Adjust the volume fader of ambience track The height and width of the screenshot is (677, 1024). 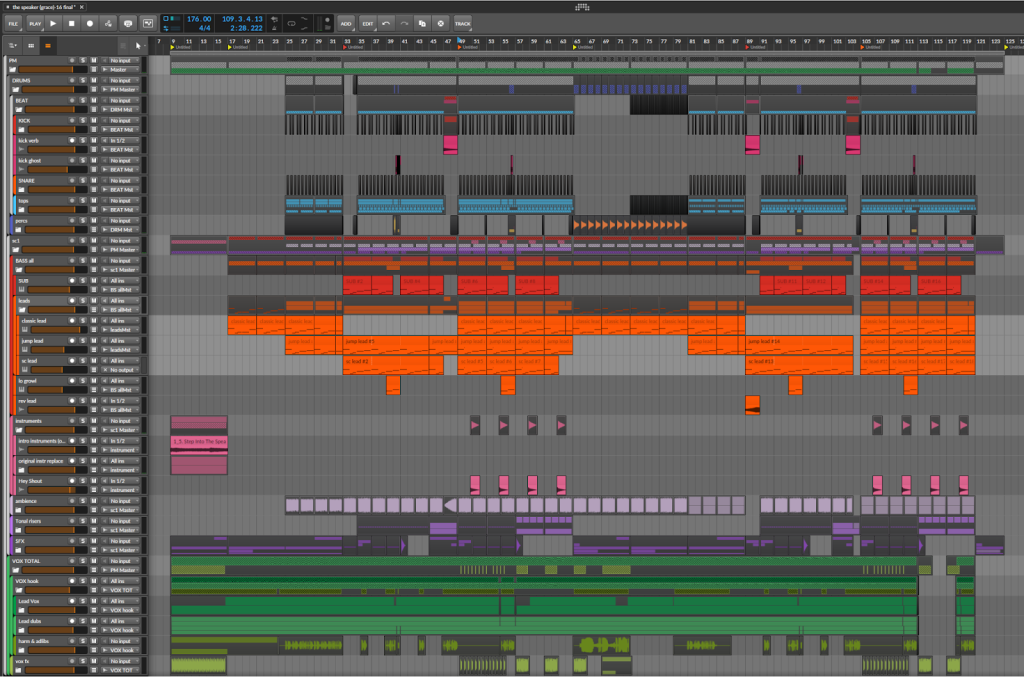48,510
